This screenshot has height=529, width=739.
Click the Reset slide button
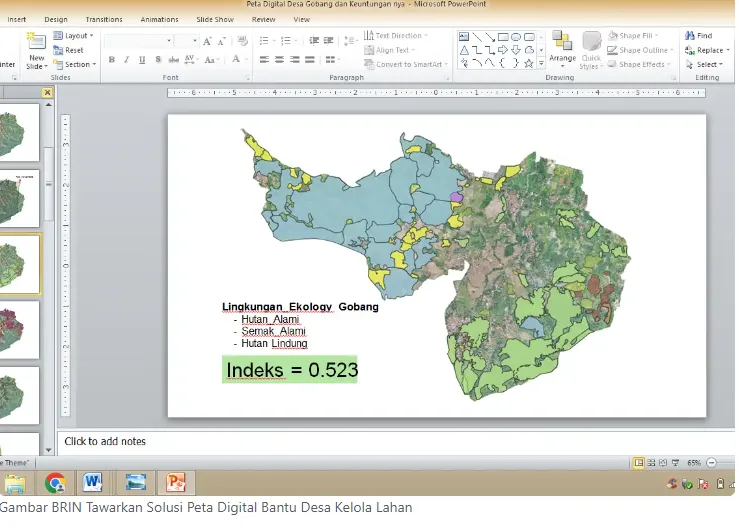(x=68, y=50)
